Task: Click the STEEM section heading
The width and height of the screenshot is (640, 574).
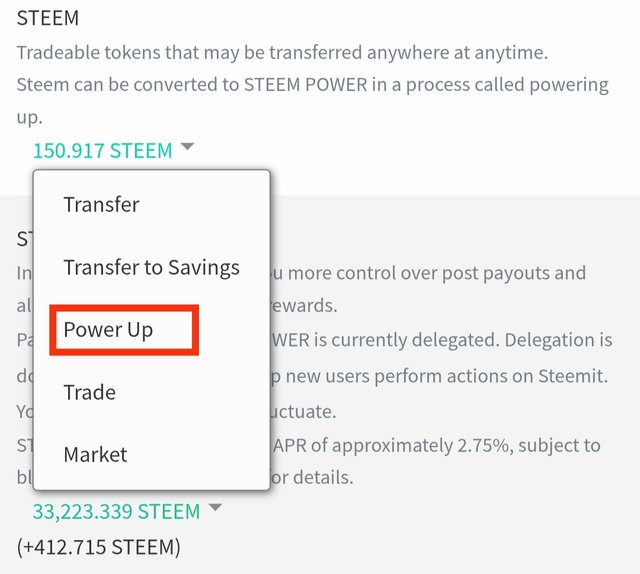Action: [x=48, y=19]
